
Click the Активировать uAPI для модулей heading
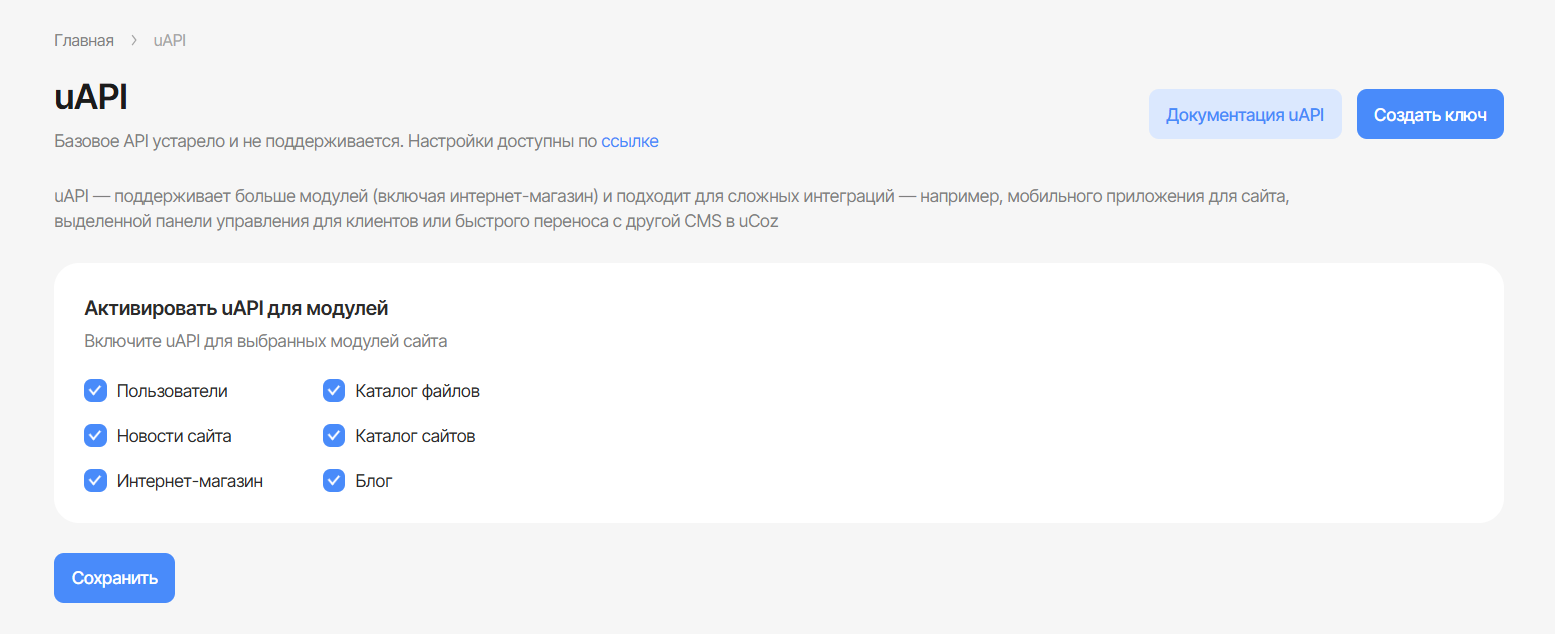(x=236, y=308)
